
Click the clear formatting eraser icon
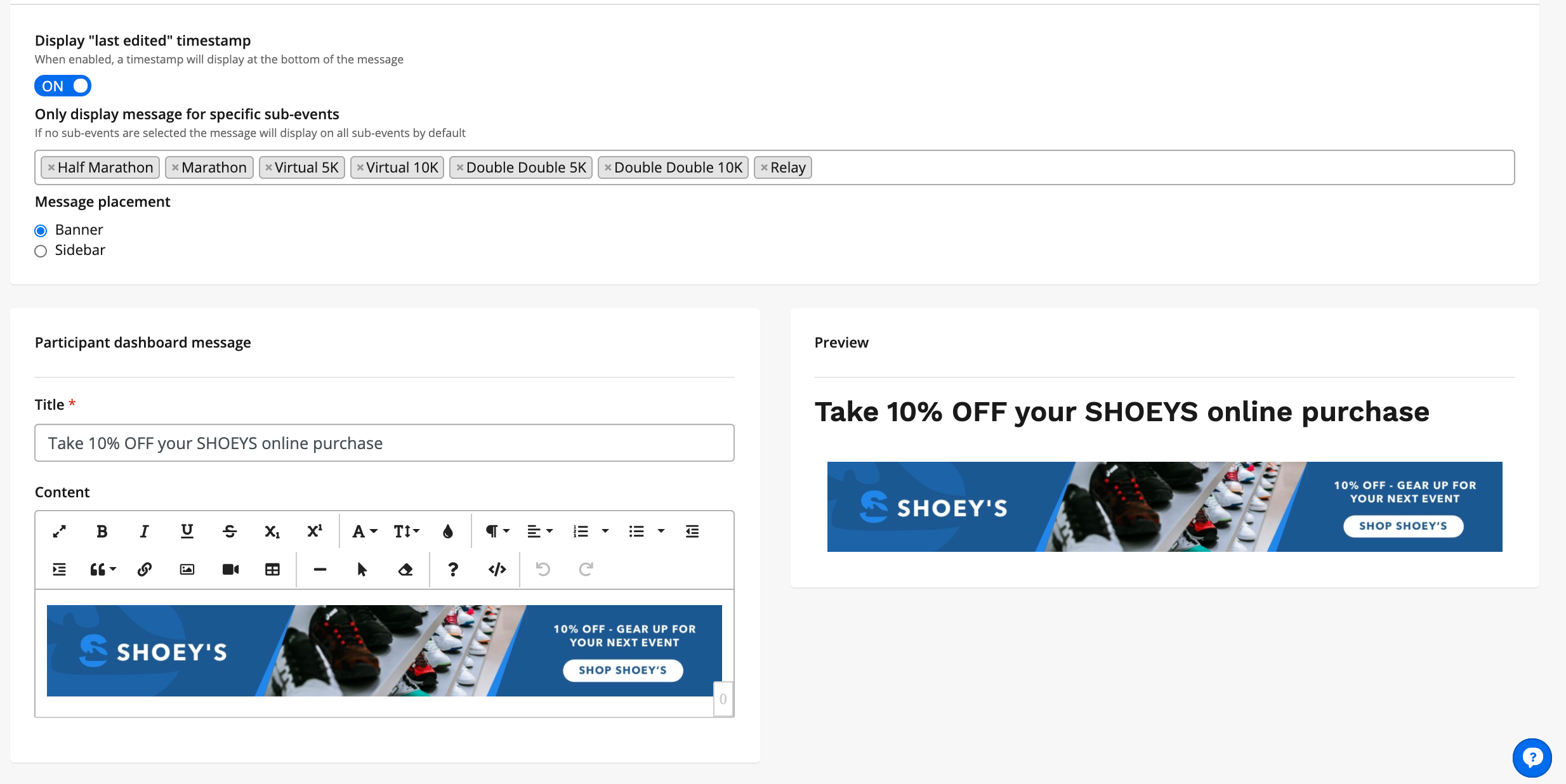click(405, 569)
